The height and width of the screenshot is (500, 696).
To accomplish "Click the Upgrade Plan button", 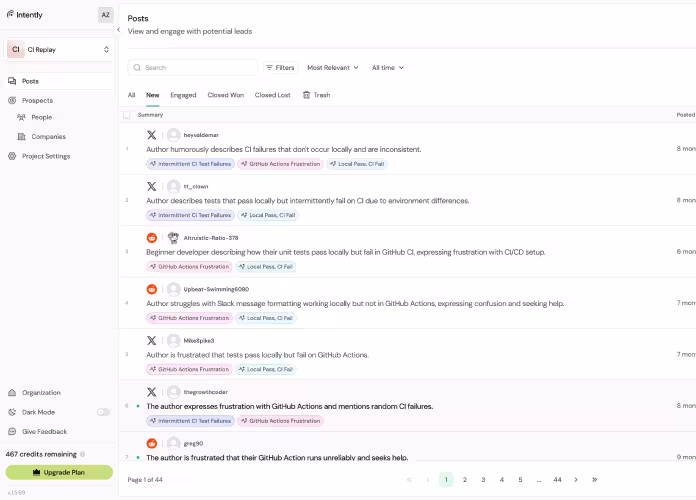I will pos(59,472).
